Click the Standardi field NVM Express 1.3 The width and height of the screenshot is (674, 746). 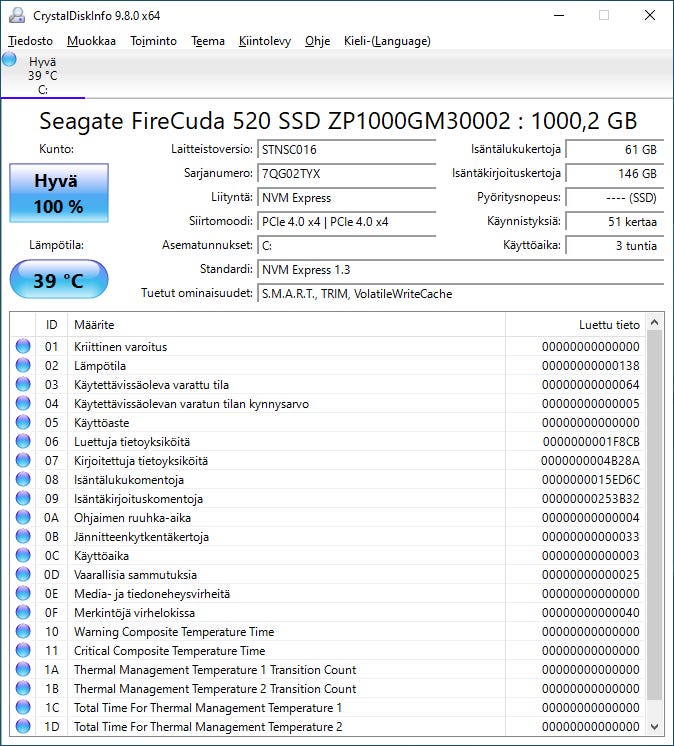click(x=460, y=270)
